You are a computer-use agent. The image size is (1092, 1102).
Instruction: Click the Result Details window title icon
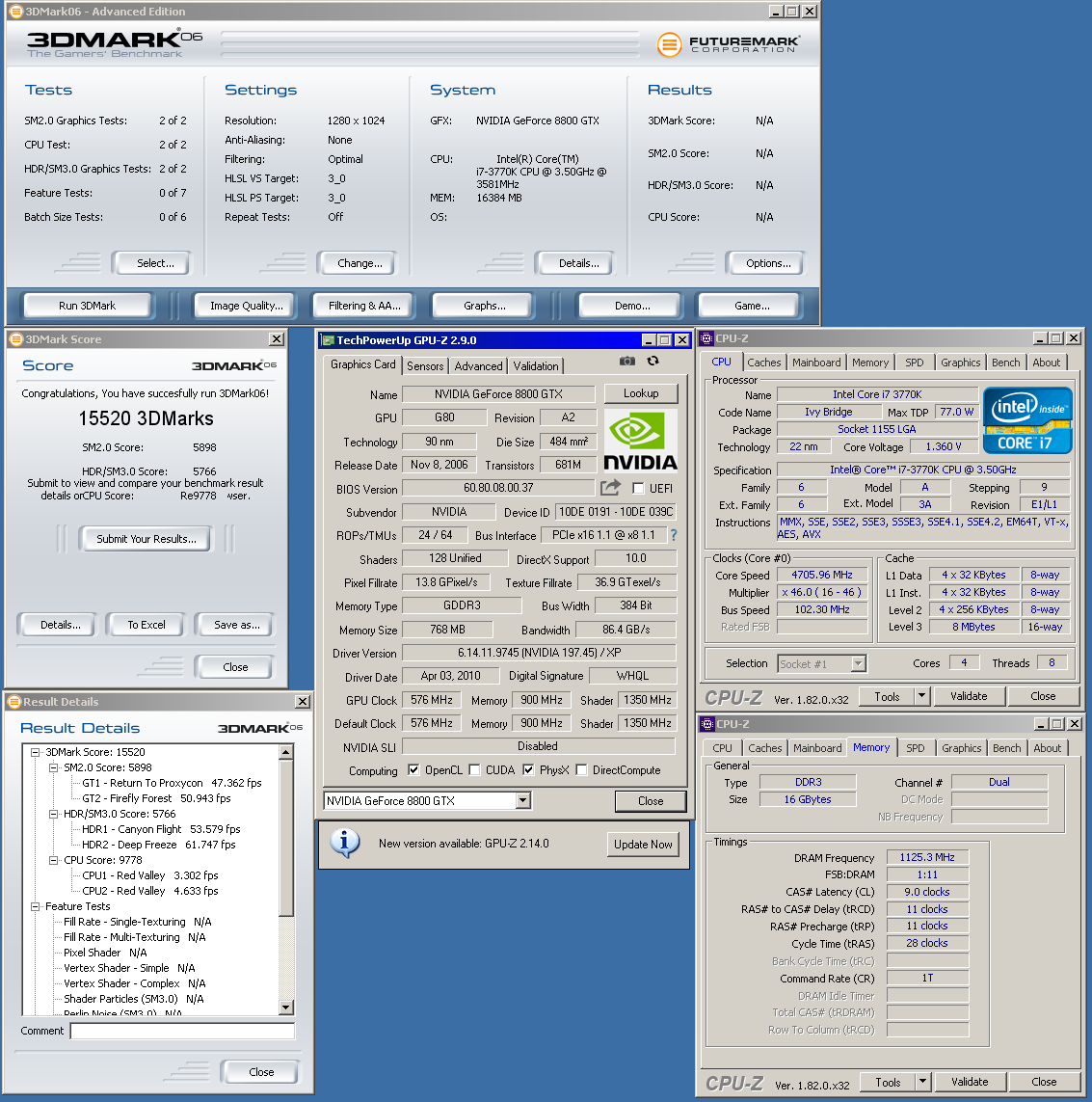pyautogui.click(x=14, y=701)
